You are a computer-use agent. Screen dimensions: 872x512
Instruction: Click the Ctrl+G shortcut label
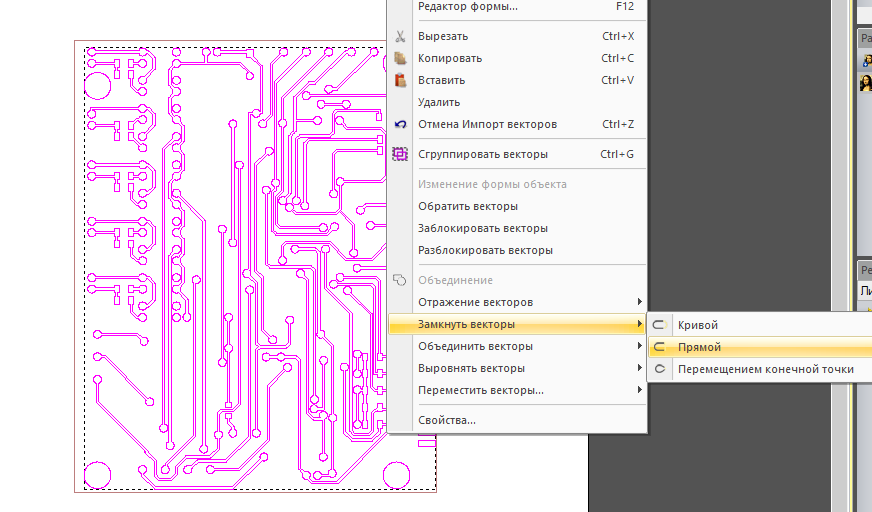tap(617, 155)
